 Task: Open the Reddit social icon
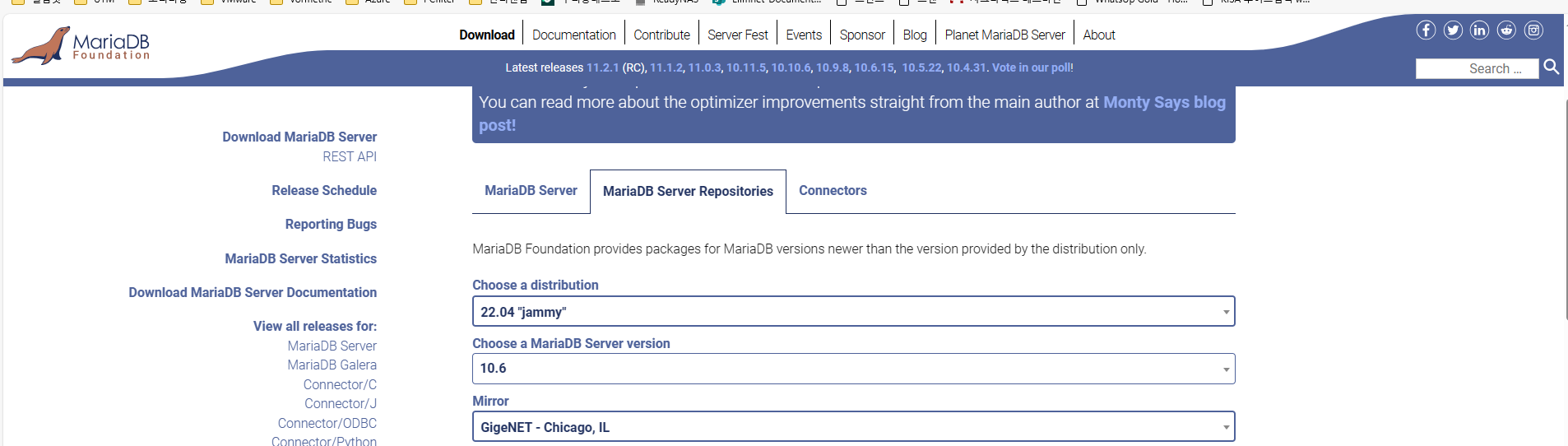tap(1507, 30)
